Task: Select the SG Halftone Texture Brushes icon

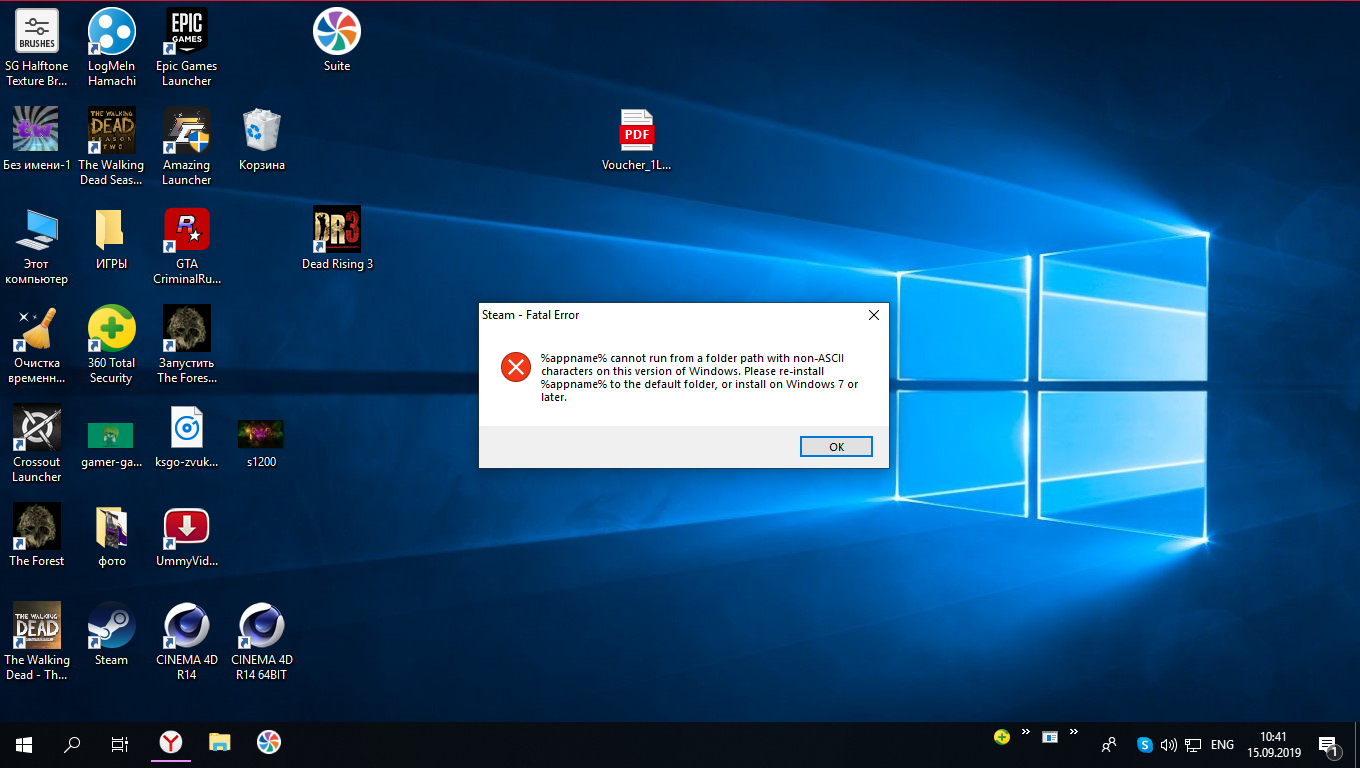Action: (37, 47)
